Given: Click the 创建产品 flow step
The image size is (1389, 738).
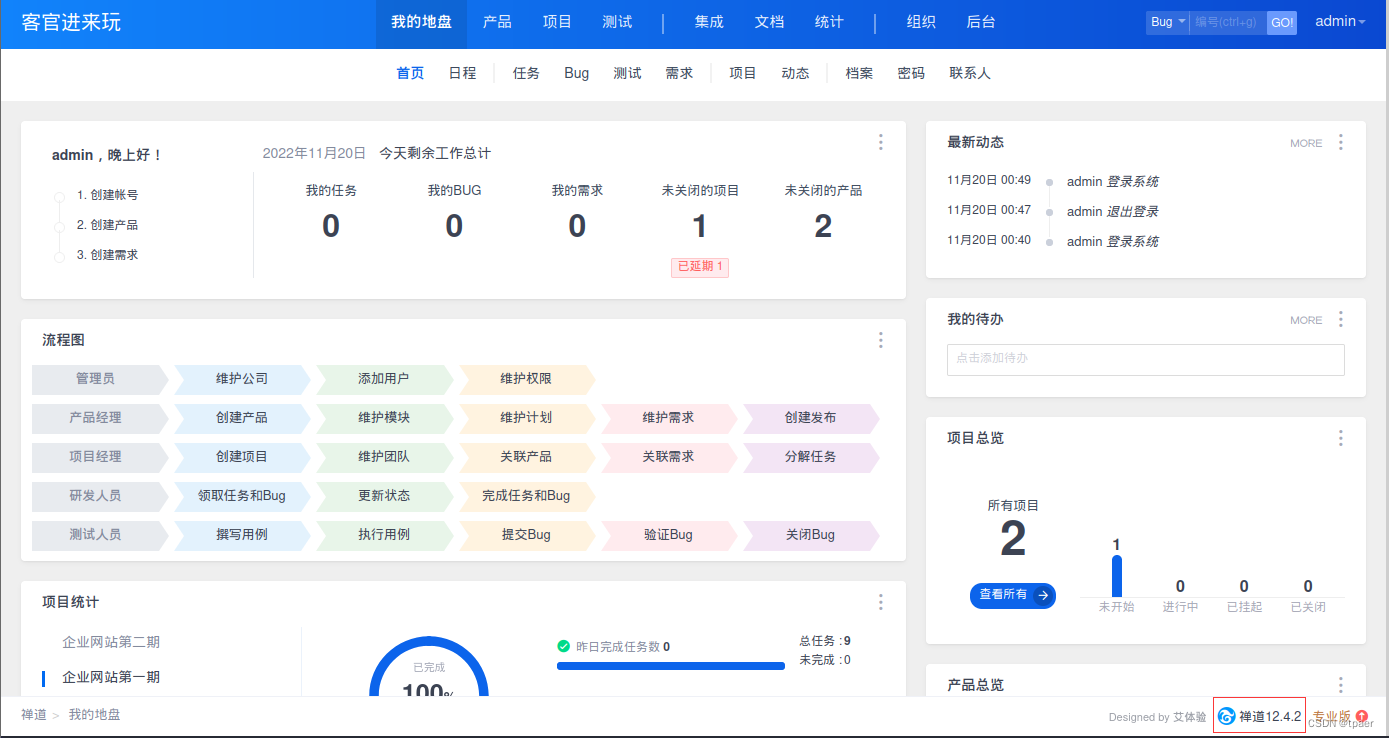Looking at the screenshot, I should (x=242, y=418).
